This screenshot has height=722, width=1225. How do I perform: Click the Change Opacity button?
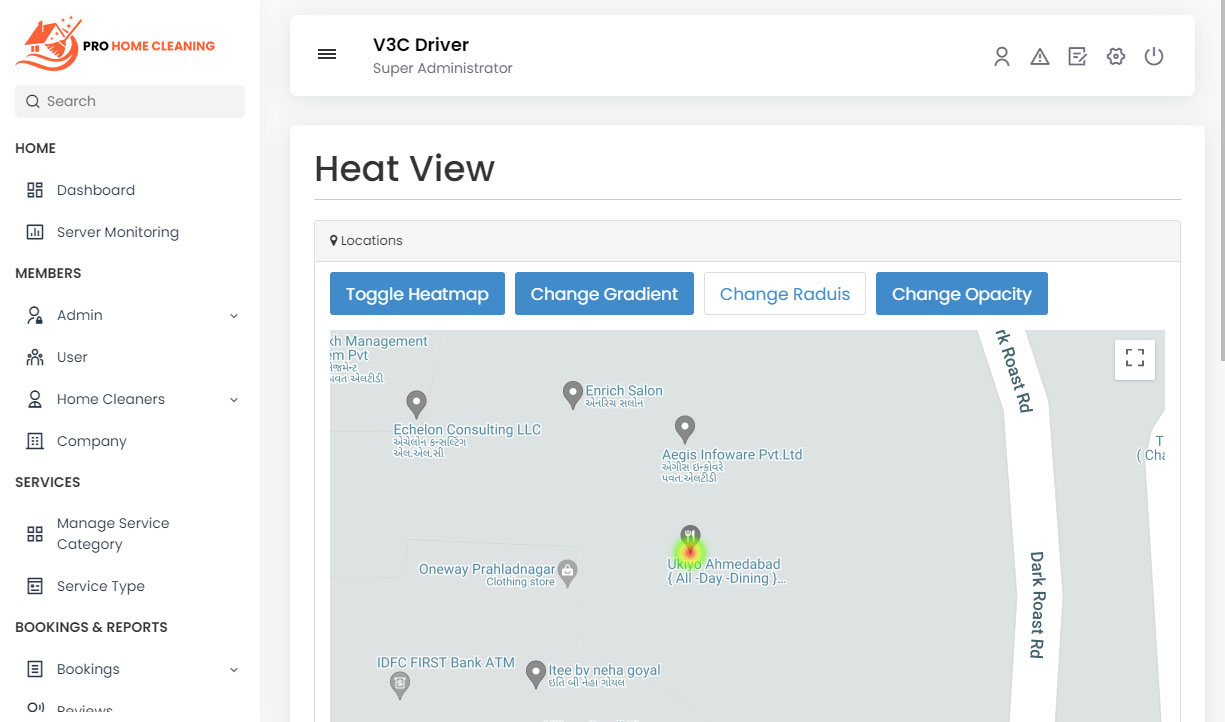961,294
